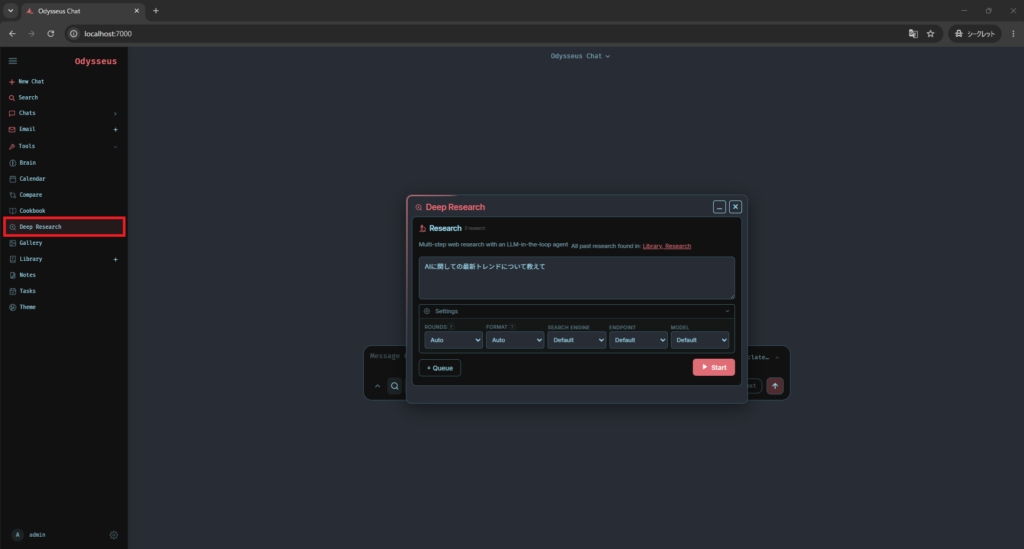
Task: Open a new browser tab
Action: click(x=155, y=10)
